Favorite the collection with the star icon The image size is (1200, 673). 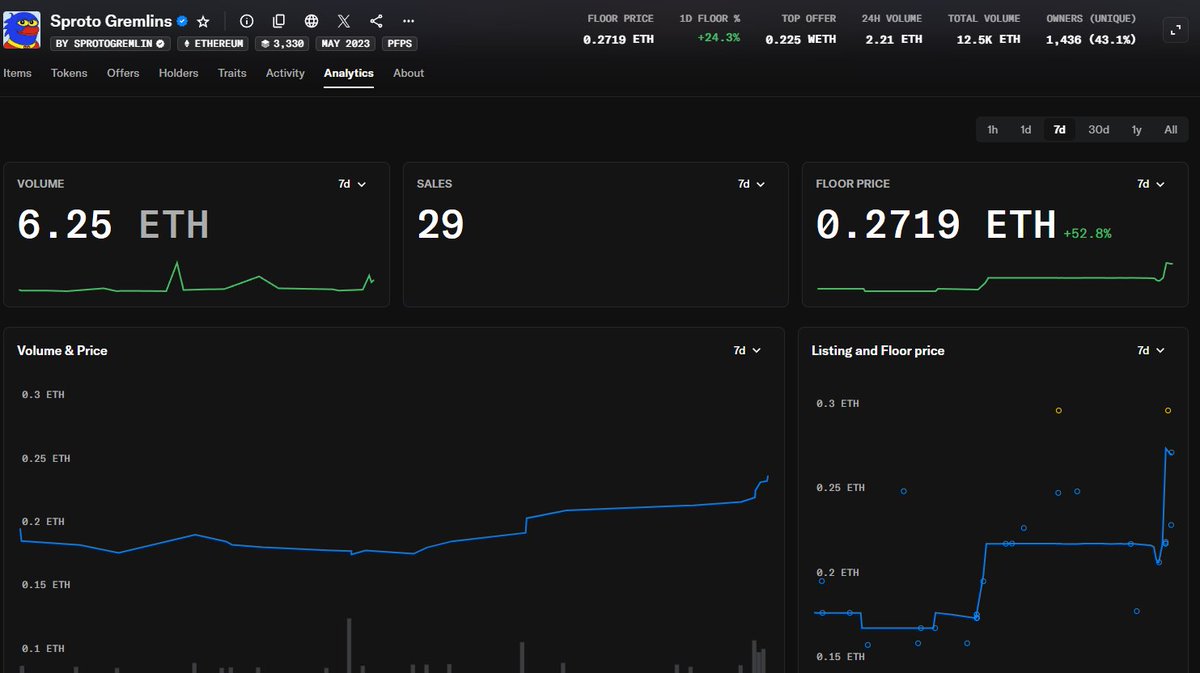204,21
